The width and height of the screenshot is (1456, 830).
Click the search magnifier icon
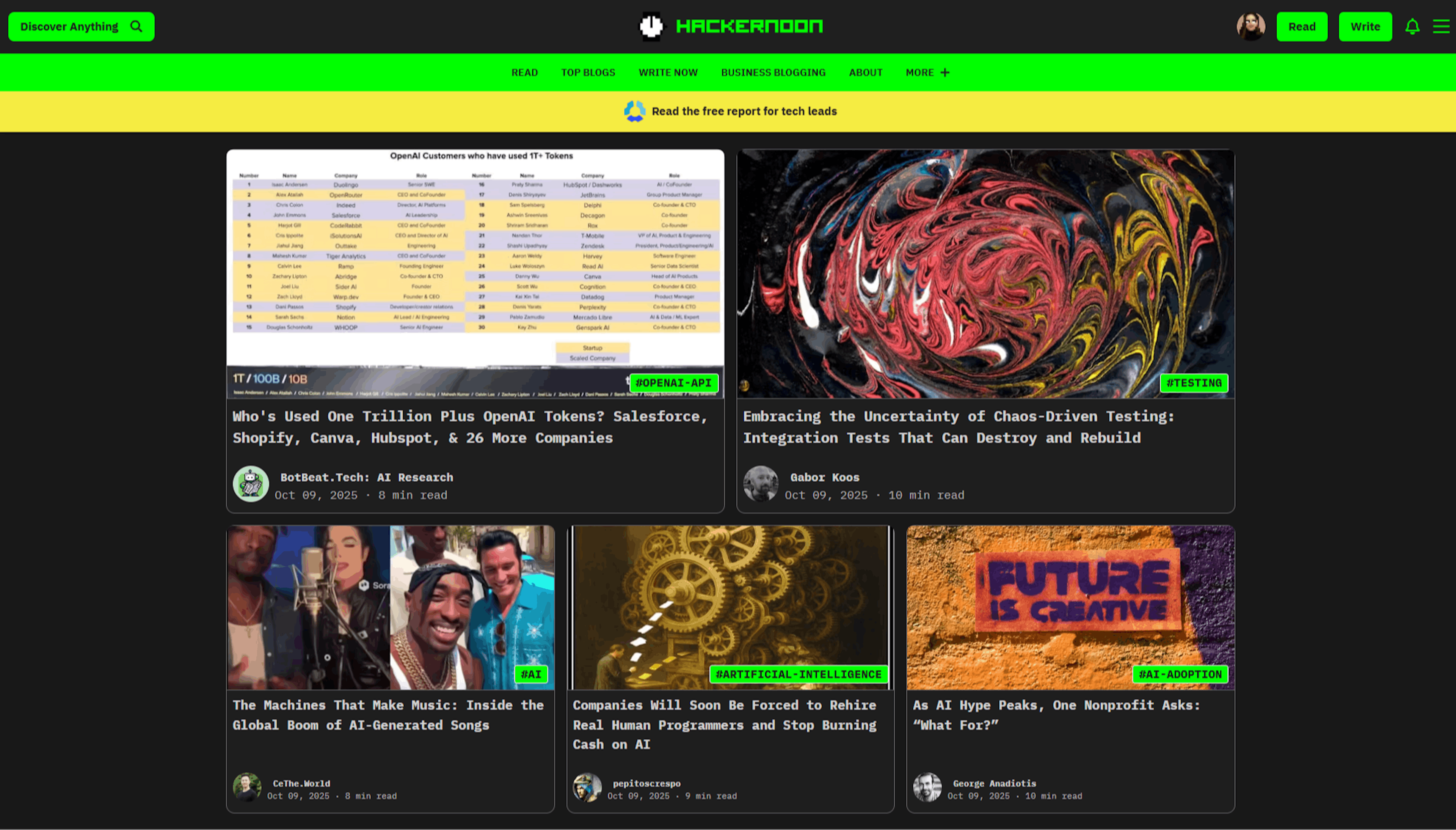(x=136, y=26)
